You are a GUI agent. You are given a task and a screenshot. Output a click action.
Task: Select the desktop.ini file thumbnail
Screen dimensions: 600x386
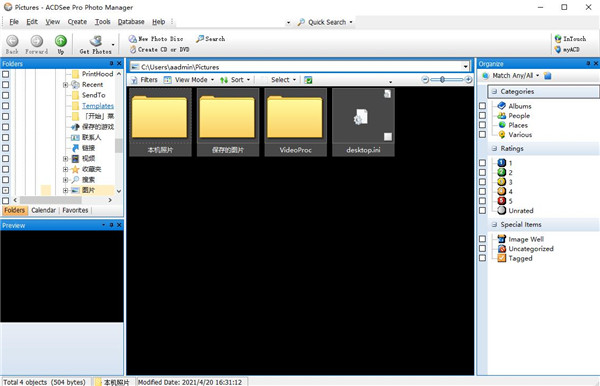pos(363,122)
